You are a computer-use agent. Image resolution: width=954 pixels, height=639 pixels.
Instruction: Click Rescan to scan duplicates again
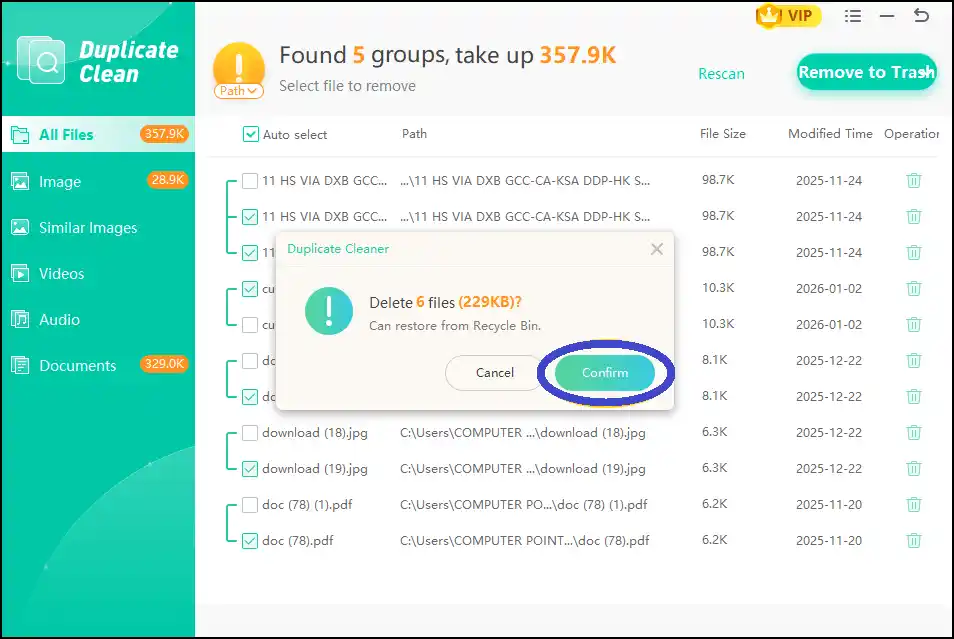click(x=721, y=73)
